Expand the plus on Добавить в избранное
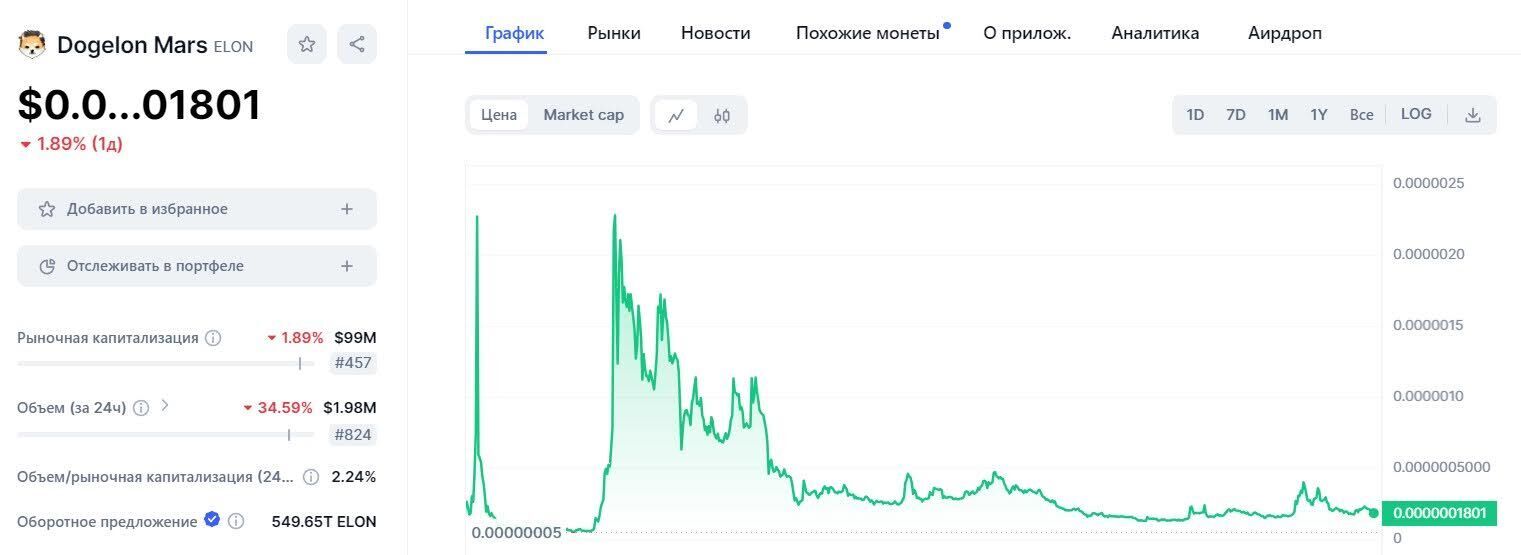Screen dimensions: 1521x555 (347, 209)
